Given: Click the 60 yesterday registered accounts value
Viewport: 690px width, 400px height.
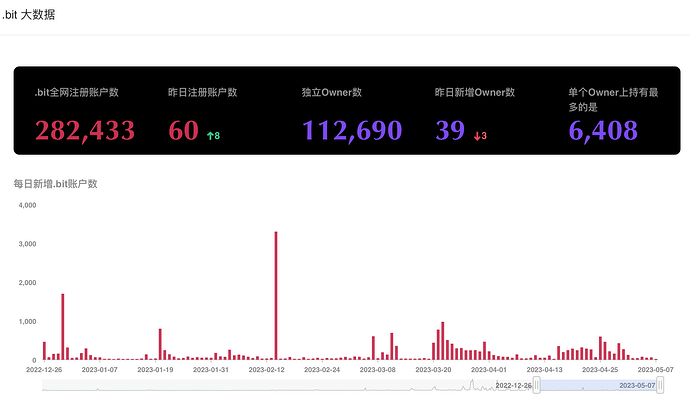Looking at the screenshot, I should click(184, 130).
